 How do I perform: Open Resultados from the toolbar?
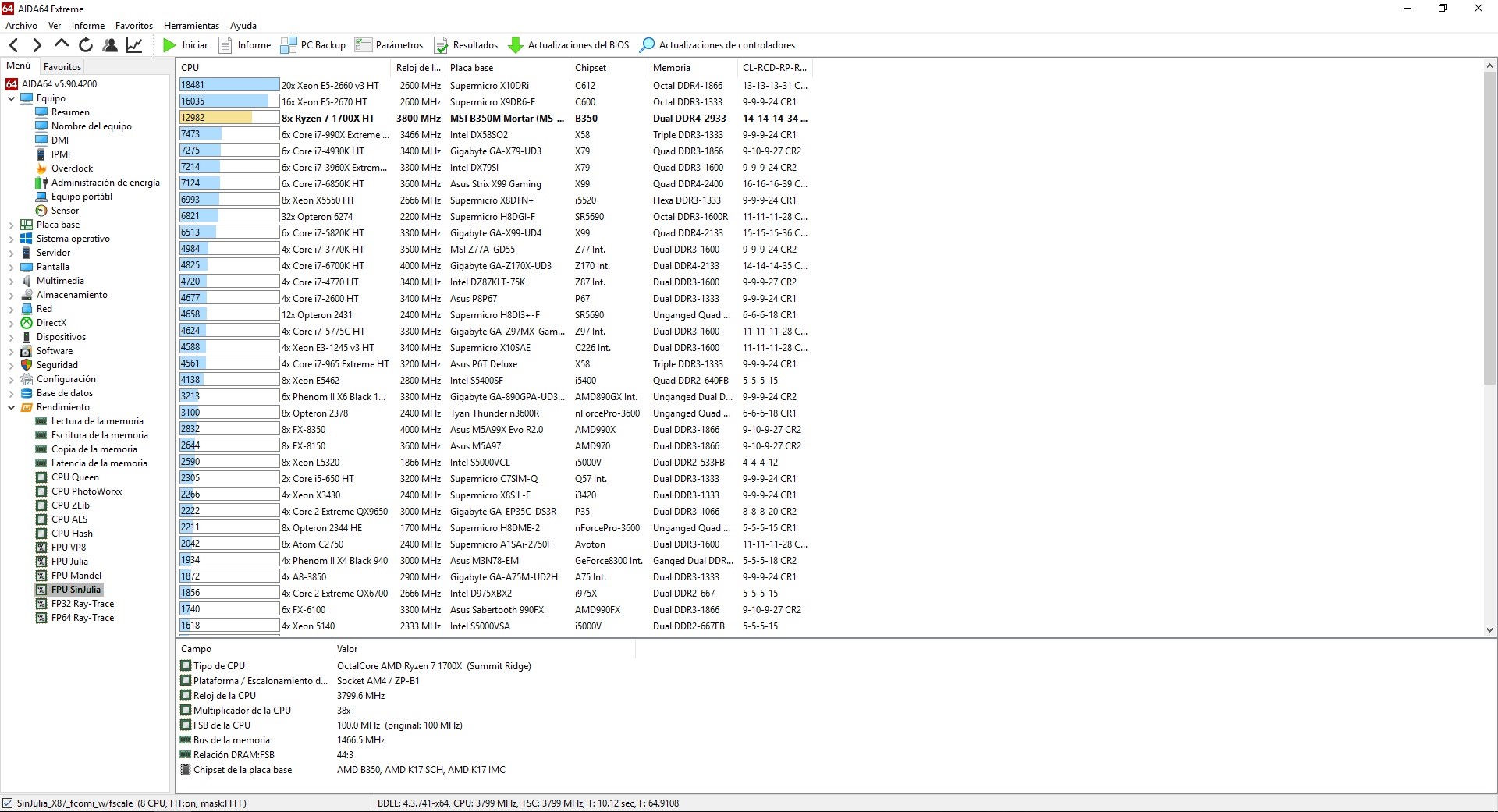pos(466,45)
